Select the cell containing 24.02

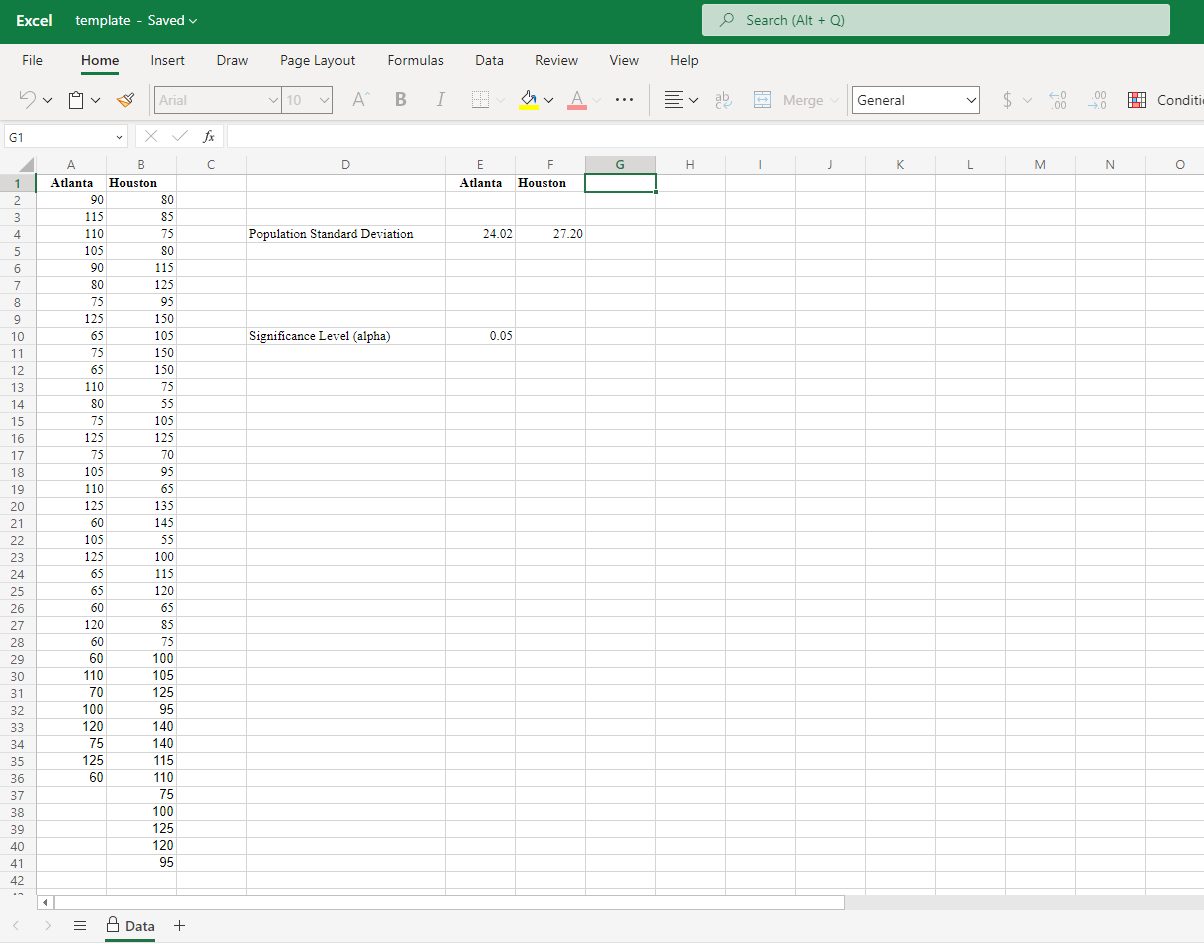pyautogui.click(x=481, y=234)
